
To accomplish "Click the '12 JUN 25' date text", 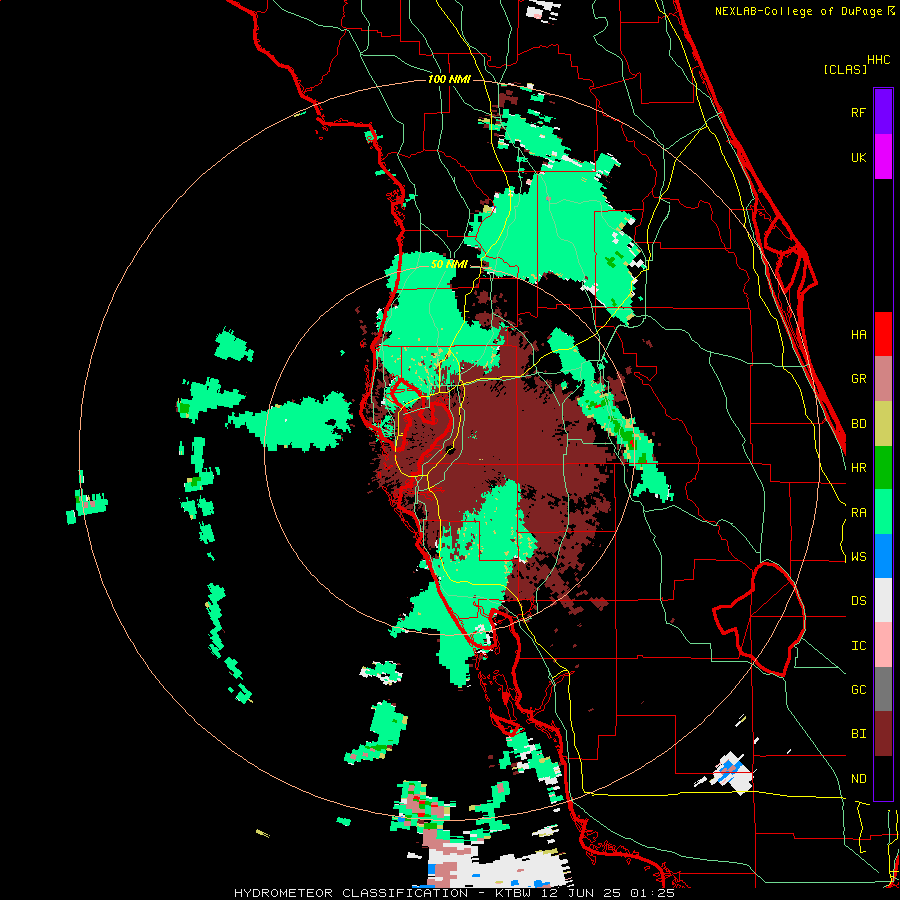I will (586, 893).
